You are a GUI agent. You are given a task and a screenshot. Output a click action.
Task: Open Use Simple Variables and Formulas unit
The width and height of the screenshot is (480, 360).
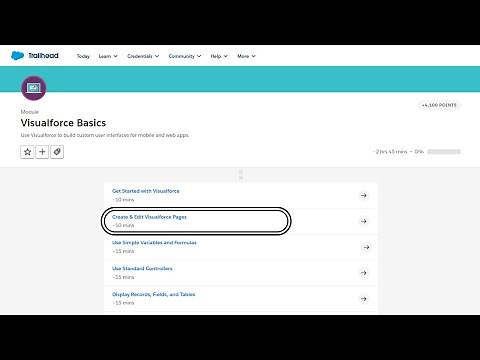coord(154,243)
